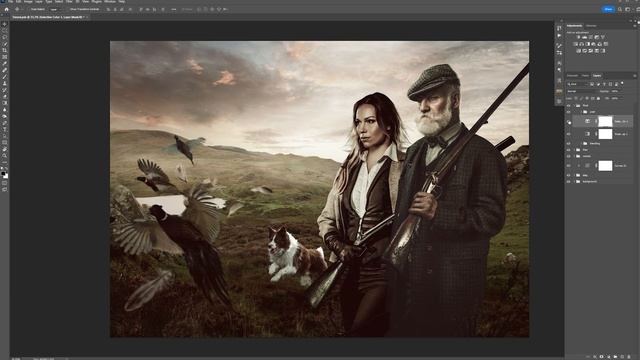Toggle Auto-Select checkbox in options bar
Image resolution: width=640 pixels, height=360 pixels.
click(30, 9)
